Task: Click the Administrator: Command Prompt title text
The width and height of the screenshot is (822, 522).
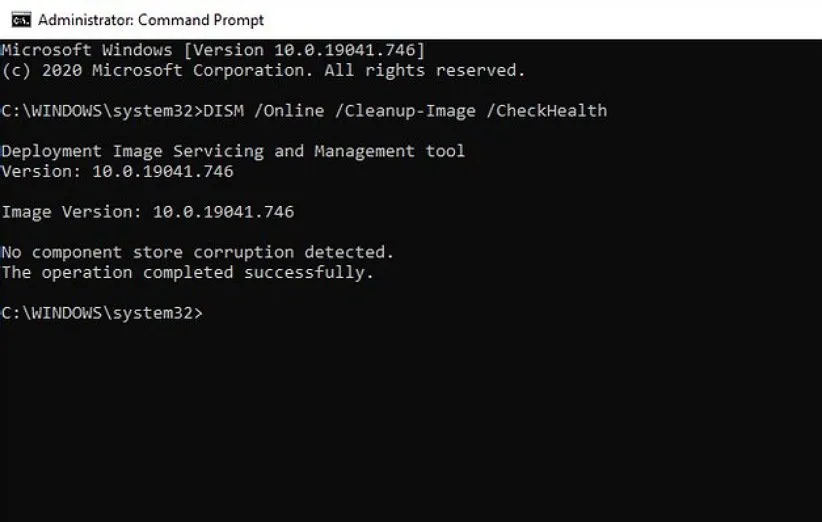Action: (150, 19)
